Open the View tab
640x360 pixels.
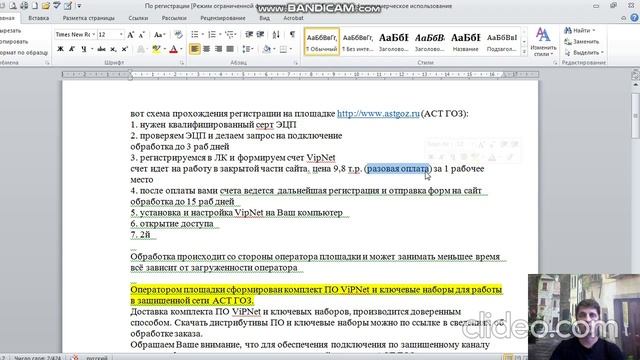pos(264,18)
